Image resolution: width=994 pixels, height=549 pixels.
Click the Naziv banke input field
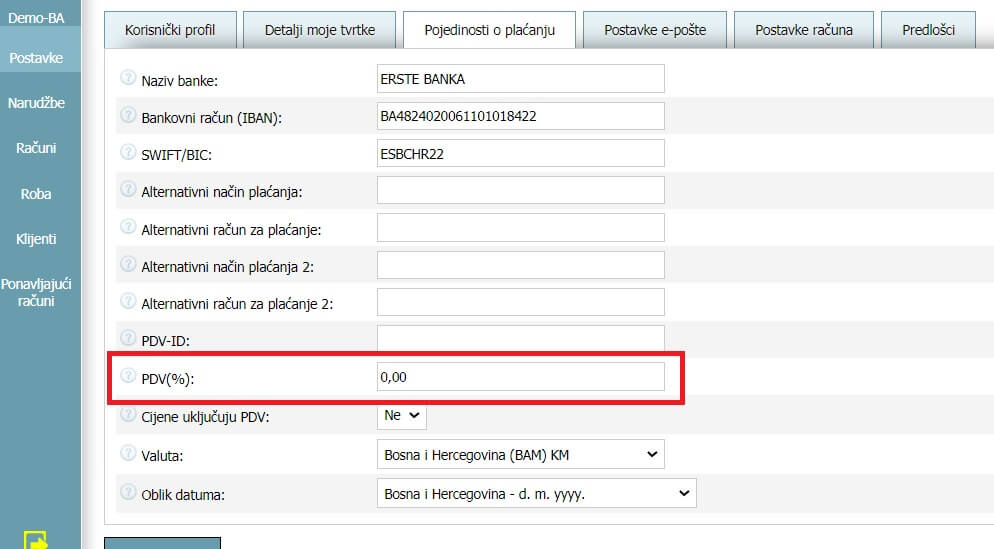point(520,79)
